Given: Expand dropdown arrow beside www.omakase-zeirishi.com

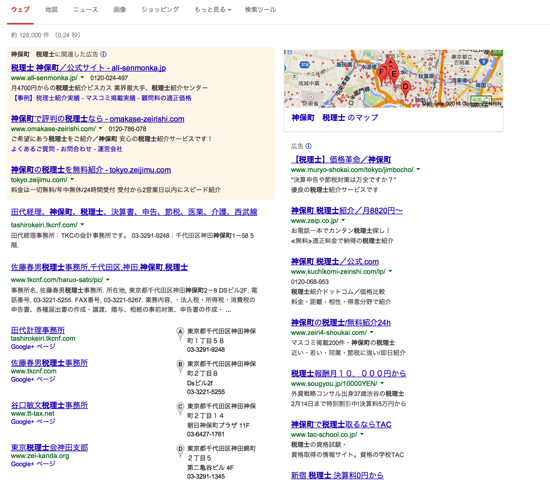Looking at the screenshot, I should (x=101, y=128).
